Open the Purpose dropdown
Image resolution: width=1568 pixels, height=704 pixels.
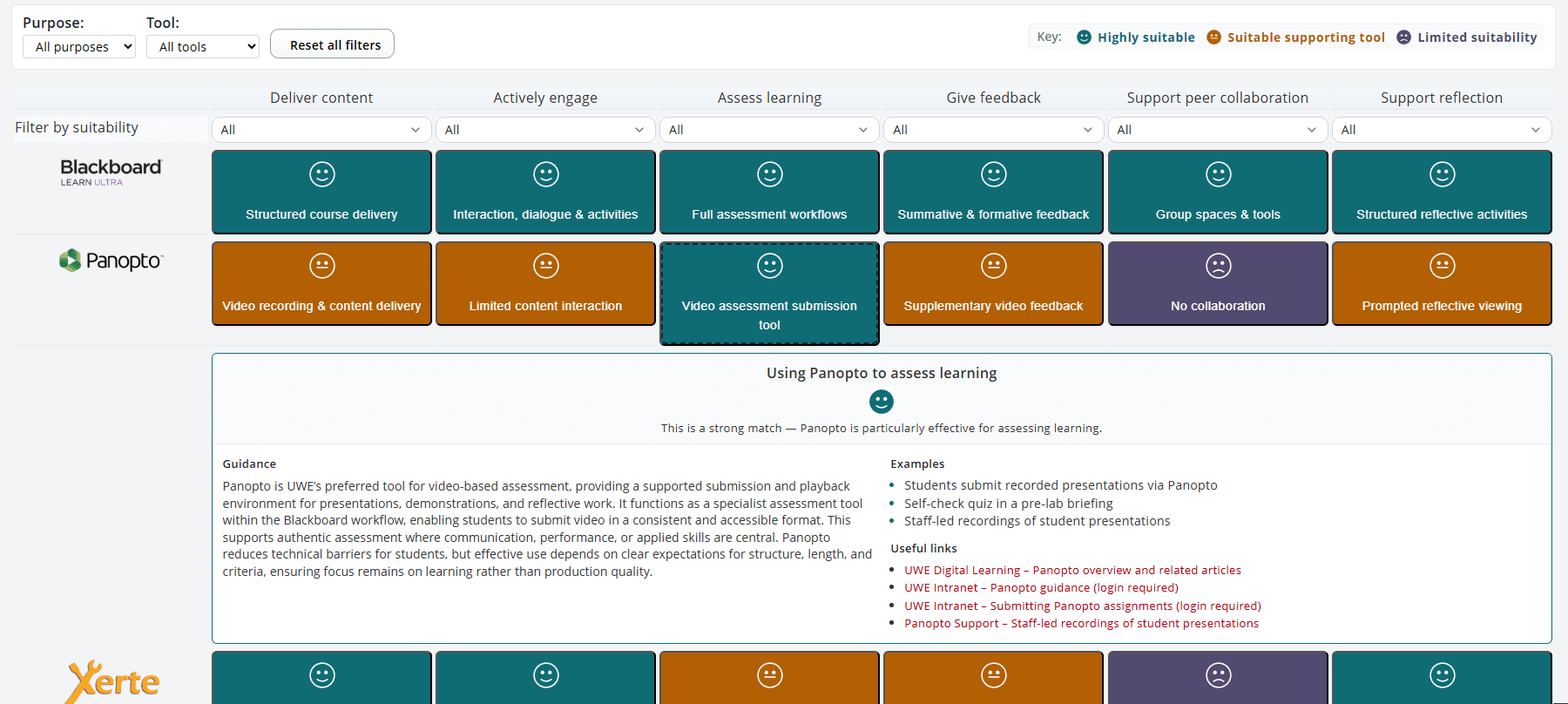[79, 46]
